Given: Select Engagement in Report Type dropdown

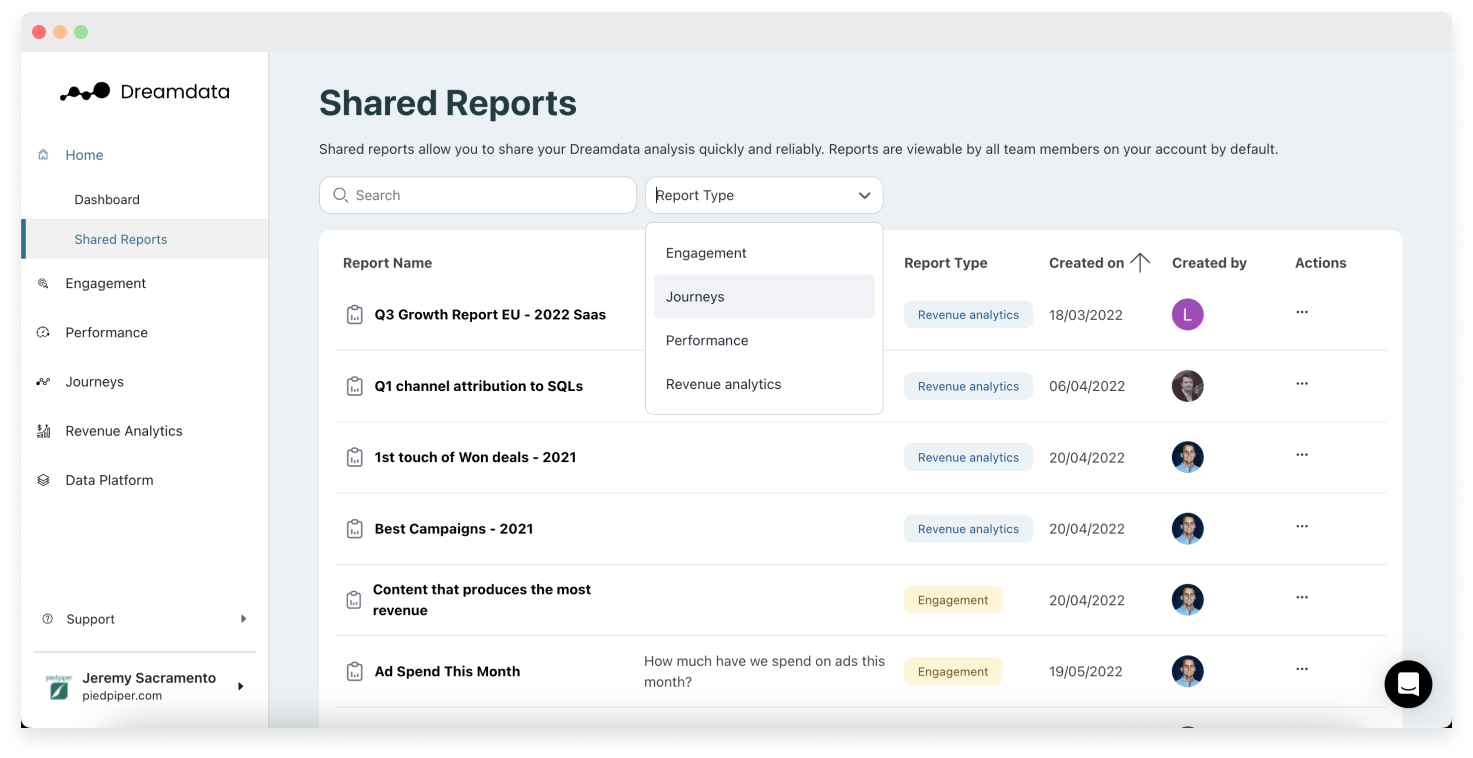Looking at the screenshot, I should tap(764, 253).
